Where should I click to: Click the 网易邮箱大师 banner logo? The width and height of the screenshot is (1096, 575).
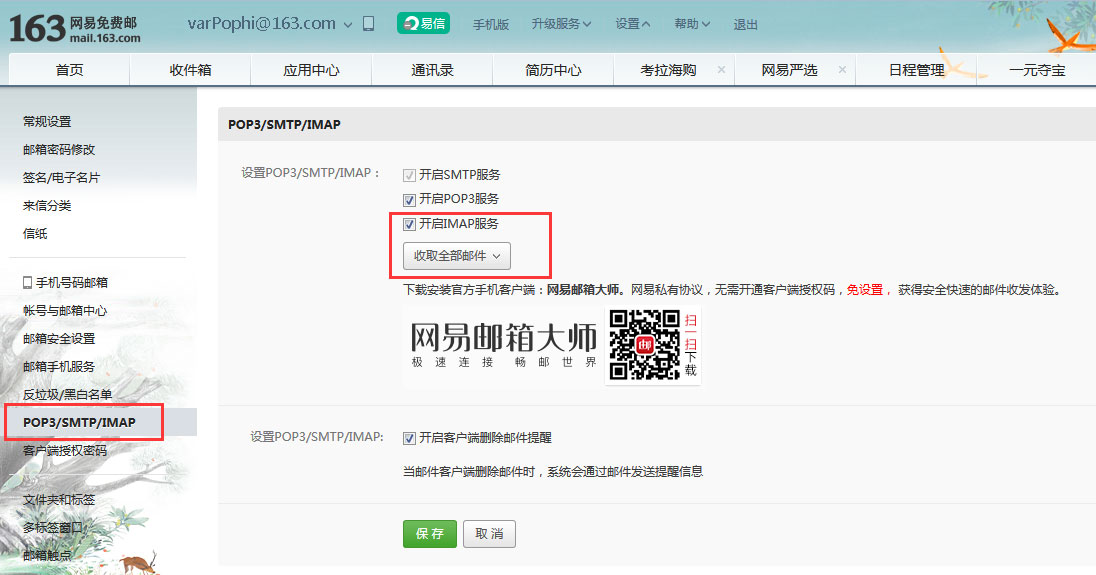[503, 345]
